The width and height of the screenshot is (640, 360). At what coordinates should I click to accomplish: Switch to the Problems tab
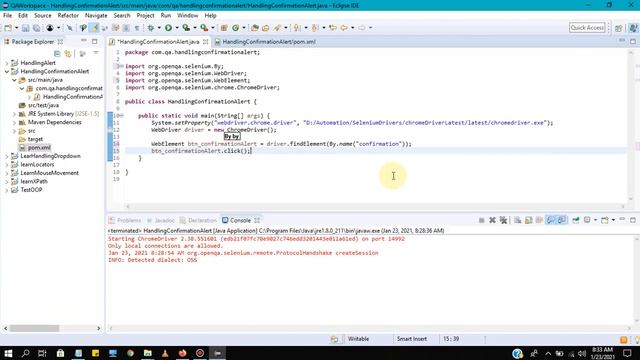[x=125, y=220]
